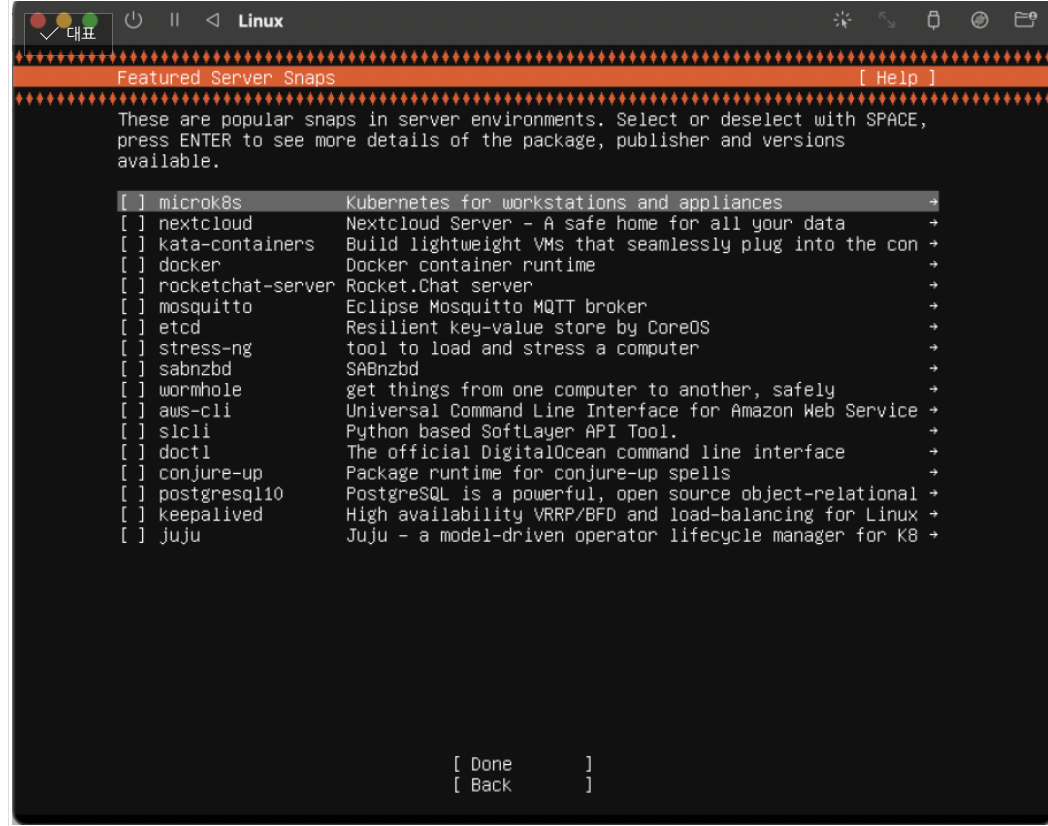1048x826 pixels.
Task: Select the conjure-up snap name
Action: (211, 473)
